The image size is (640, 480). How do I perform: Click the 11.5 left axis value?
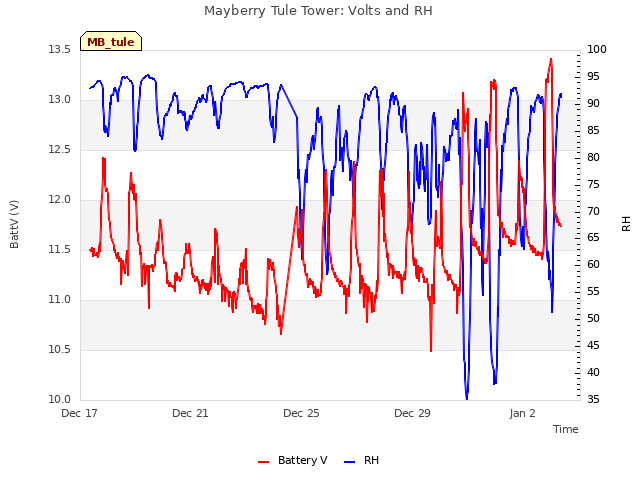(60, 249)
